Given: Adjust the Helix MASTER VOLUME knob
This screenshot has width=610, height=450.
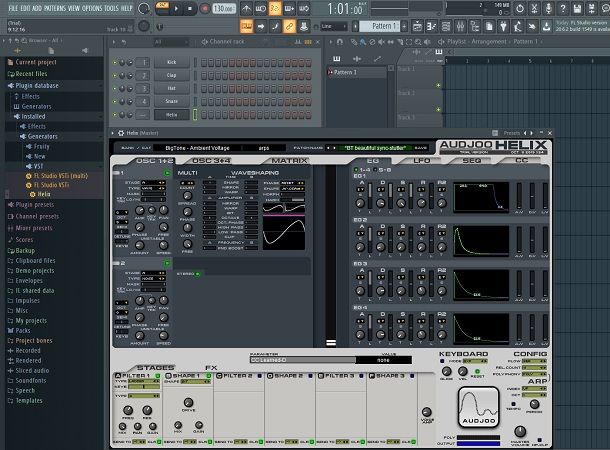Looking at the screenshot, I should click(x=520, y=431).
